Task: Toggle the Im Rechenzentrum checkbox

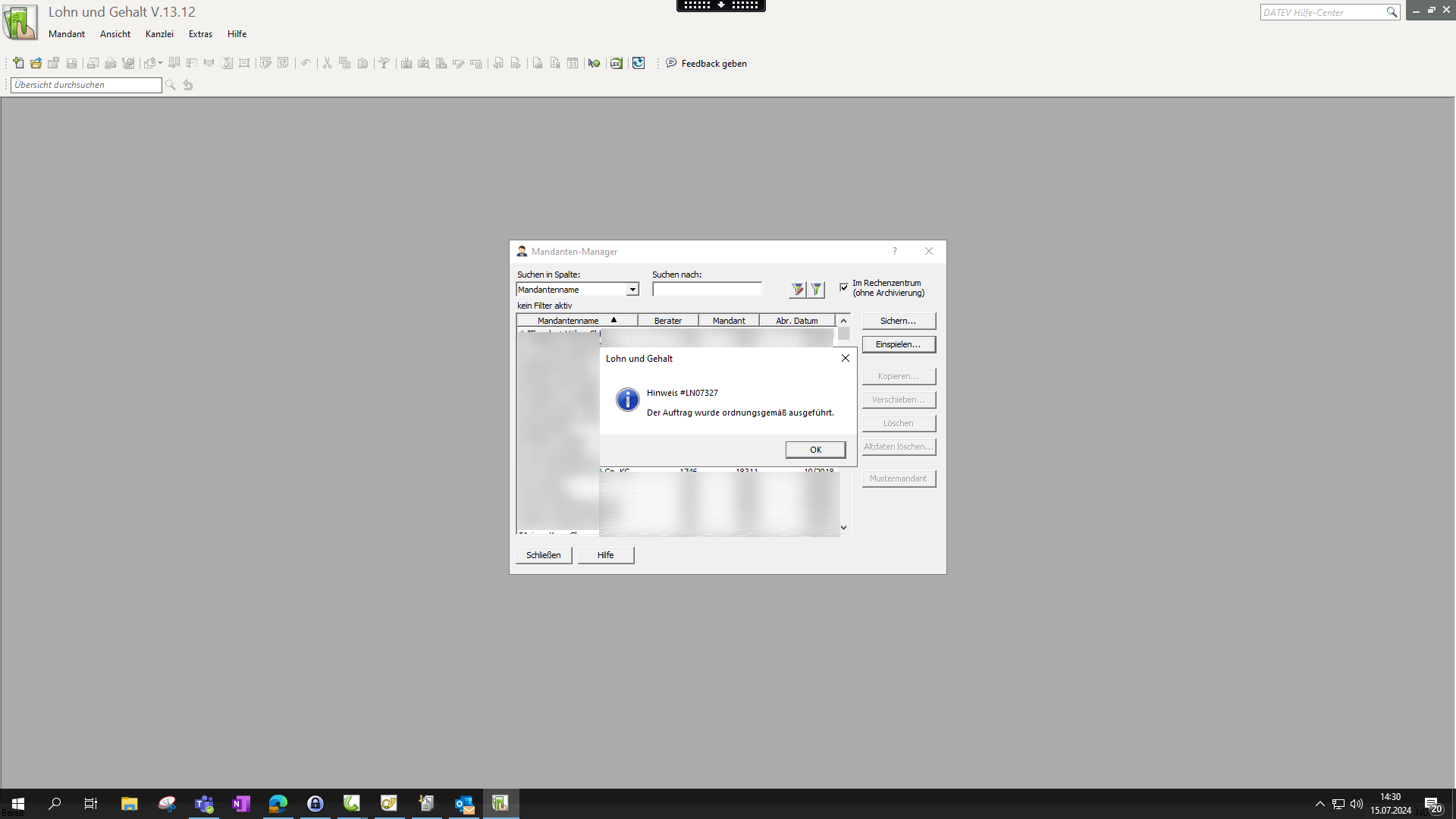Action: coord(844,287)
